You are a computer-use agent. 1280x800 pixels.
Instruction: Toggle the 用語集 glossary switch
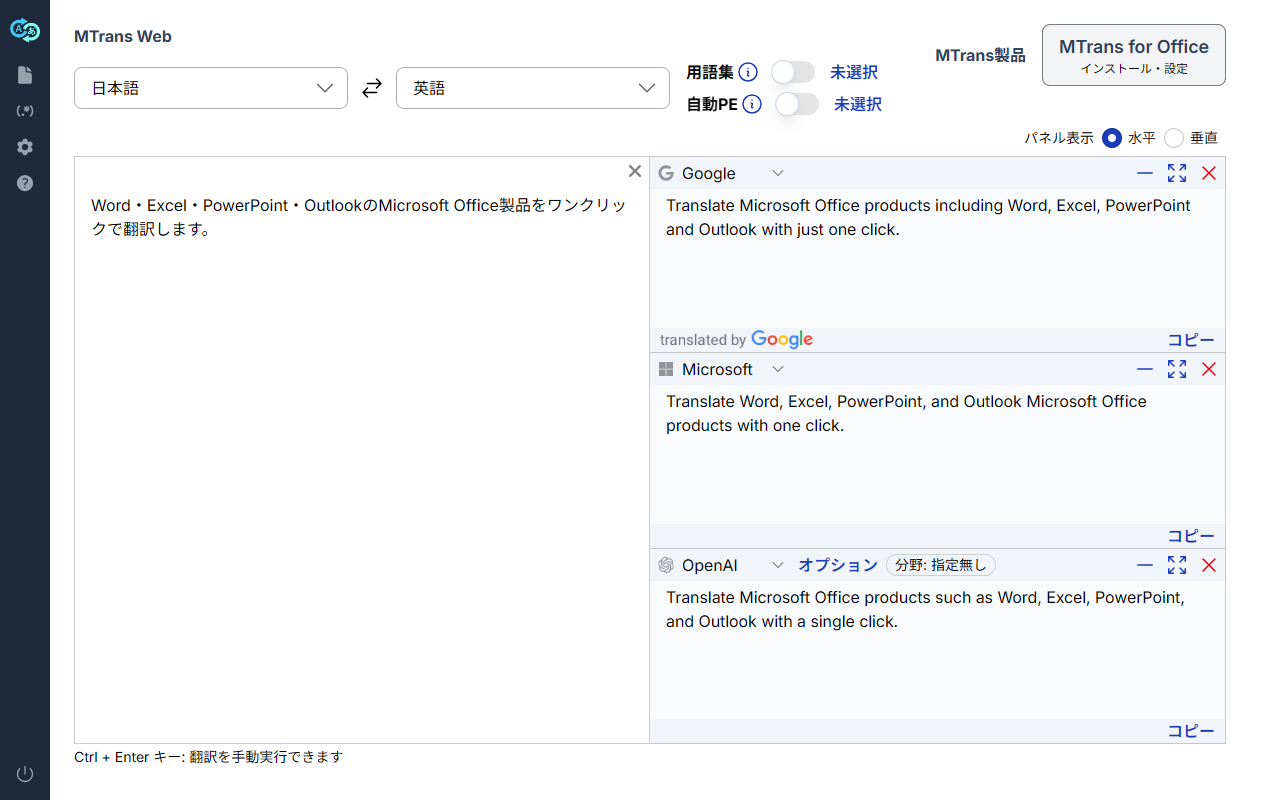click(793, 72)
